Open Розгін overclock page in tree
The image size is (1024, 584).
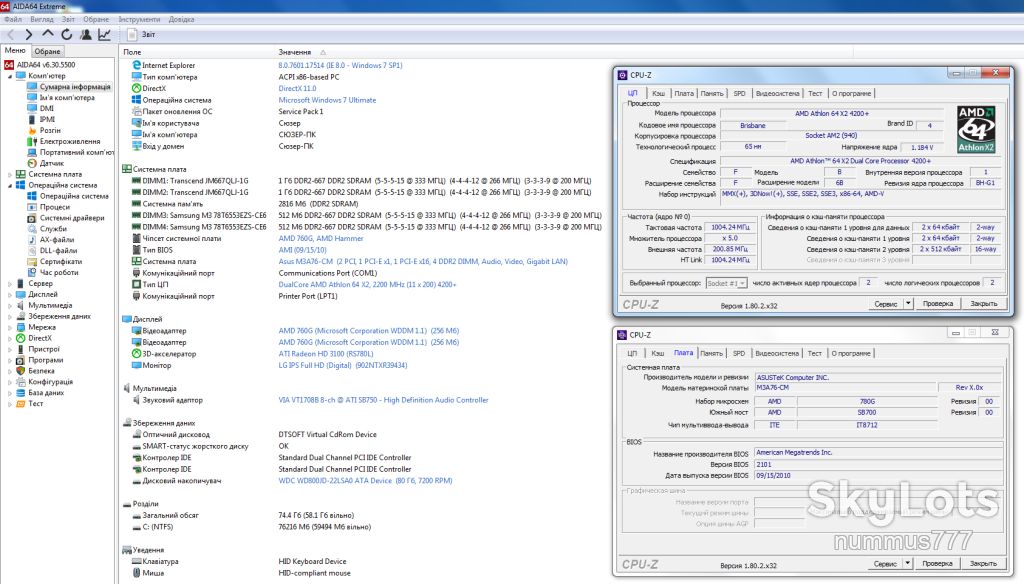click(50, 131)
